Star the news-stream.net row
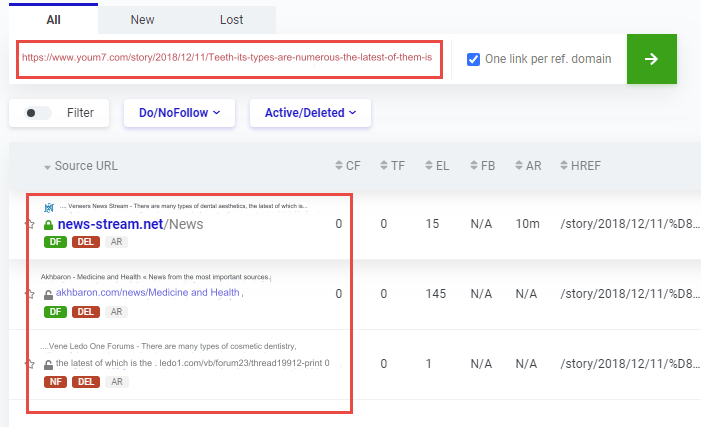This screenshot has height=427, width=701. pos(30,224)
